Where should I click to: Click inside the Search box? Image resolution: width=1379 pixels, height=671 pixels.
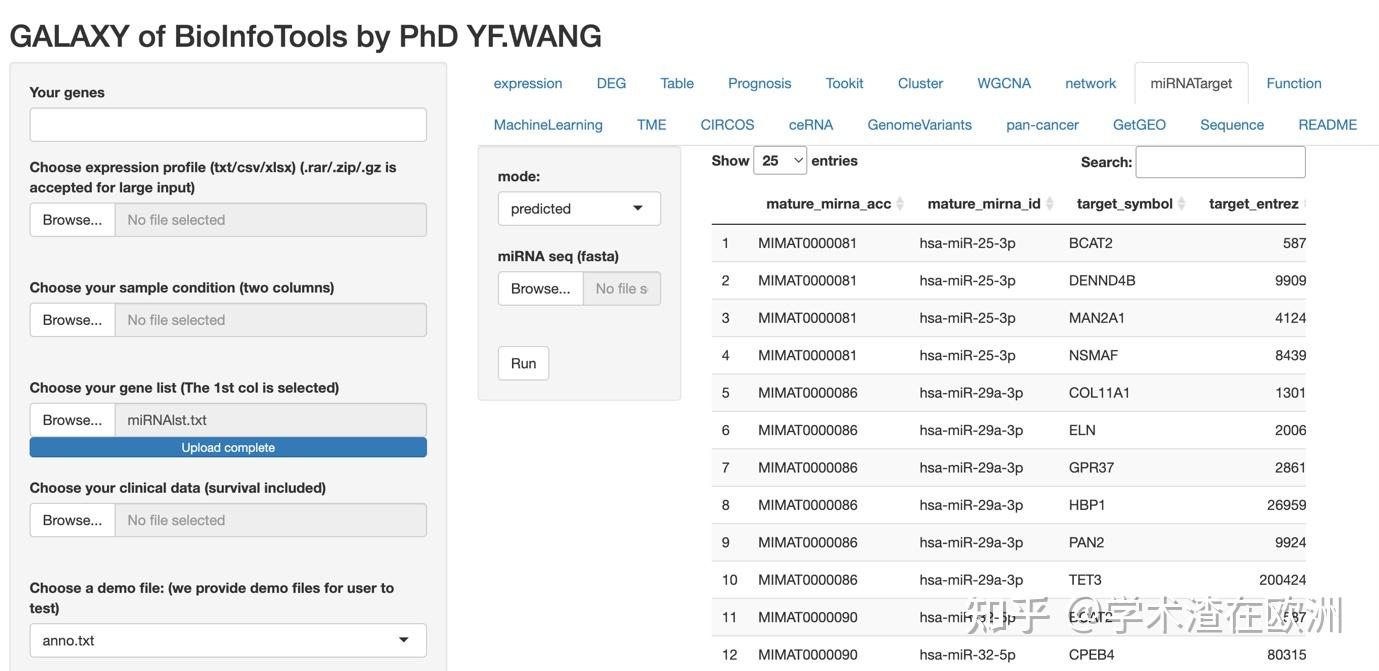pos(1221,161)
